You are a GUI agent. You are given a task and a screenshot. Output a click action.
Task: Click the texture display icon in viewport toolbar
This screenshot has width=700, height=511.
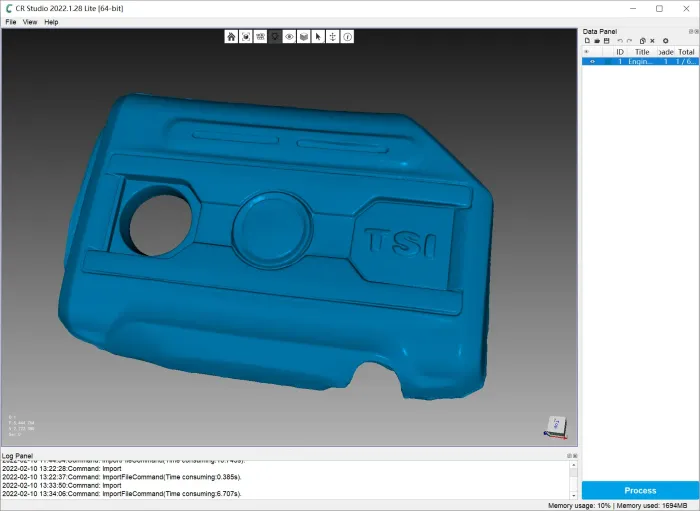coord(260,37)
